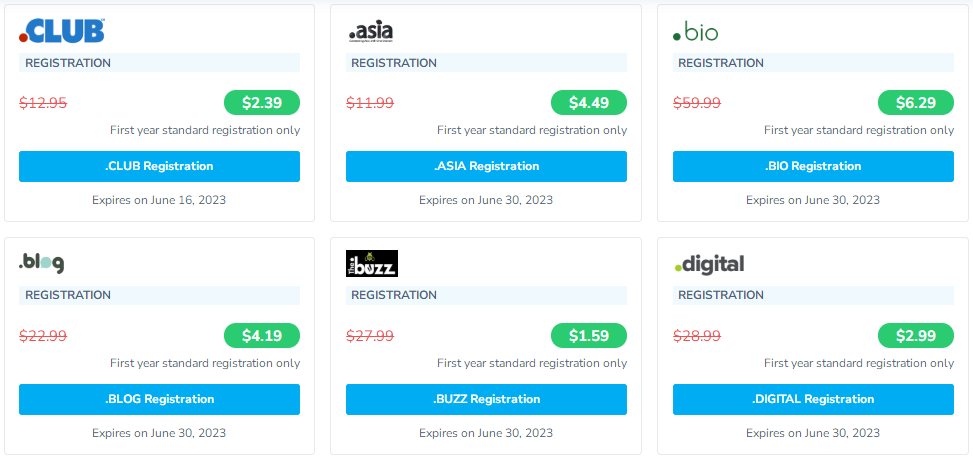The height and width of the screenshot is (458, 973).
Task: Click the .asia domain logo
Action: 370,32
